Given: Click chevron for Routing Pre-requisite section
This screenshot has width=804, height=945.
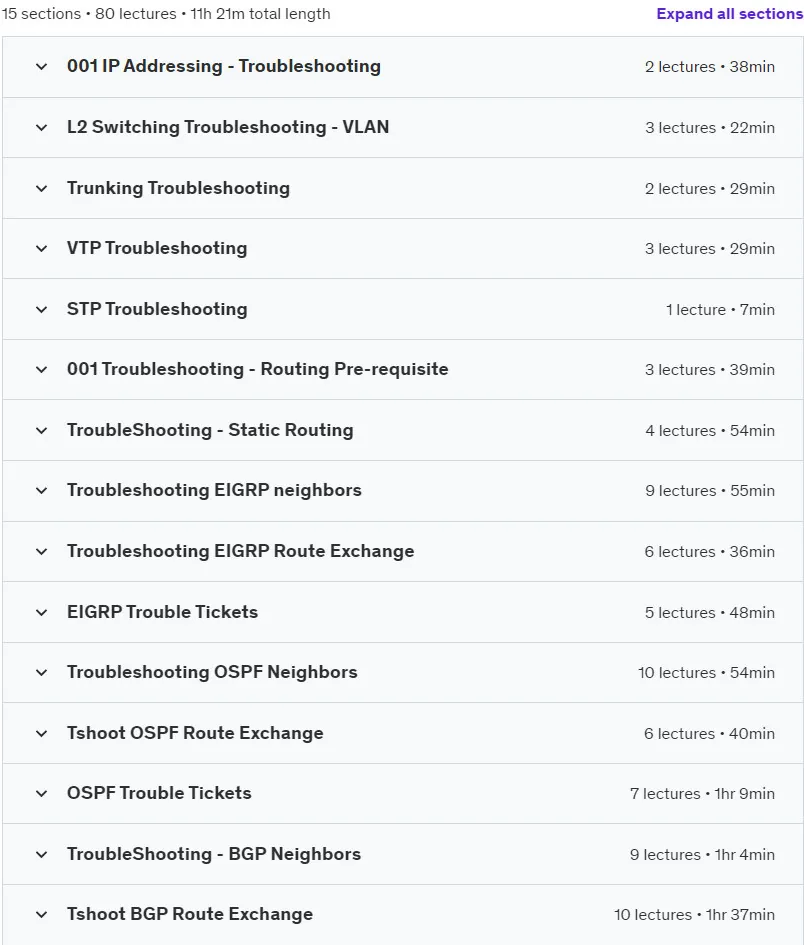Looking at the screenshot, I should click(x=42, y=369).
